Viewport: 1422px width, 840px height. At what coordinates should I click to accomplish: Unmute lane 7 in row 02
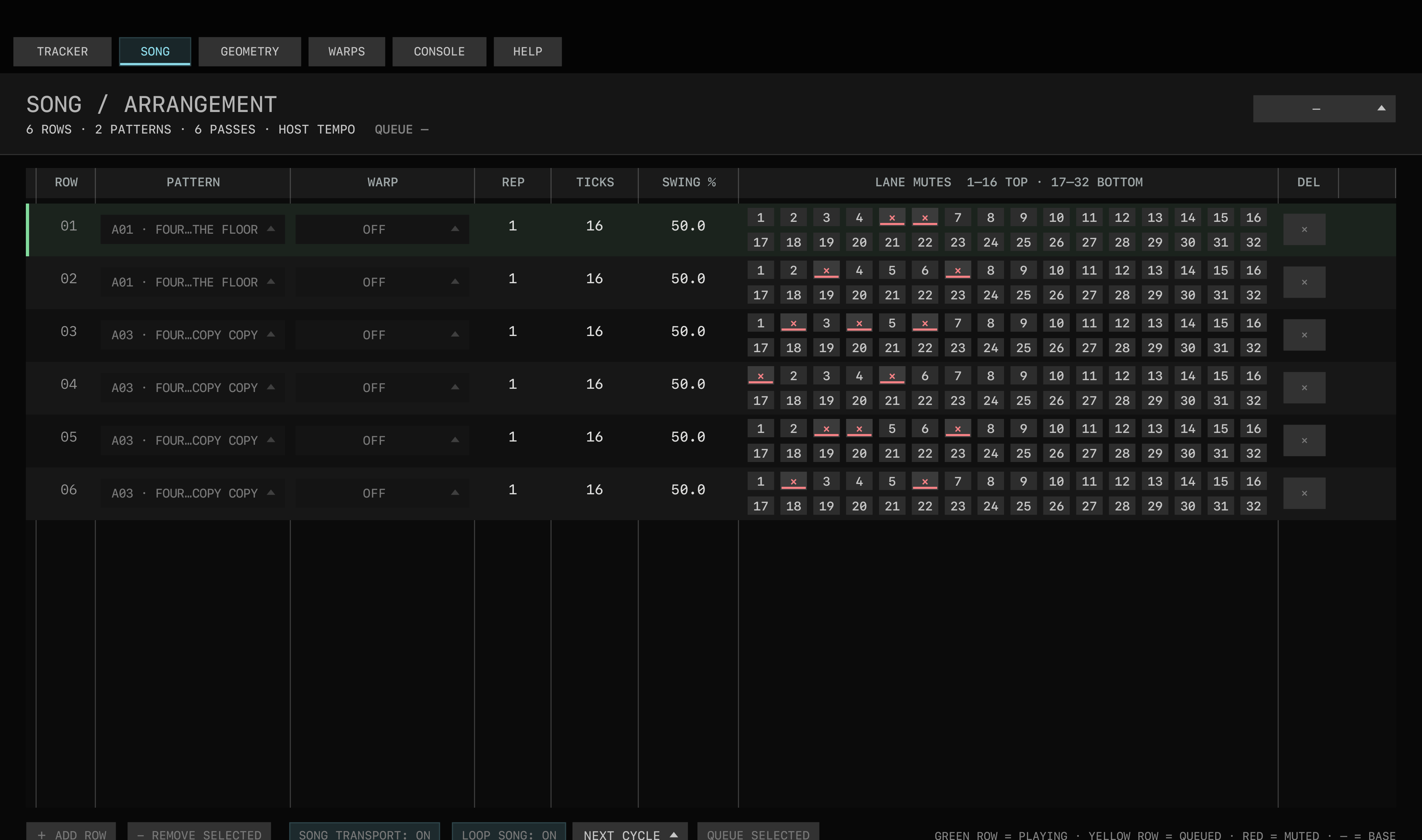click(957, 270)
